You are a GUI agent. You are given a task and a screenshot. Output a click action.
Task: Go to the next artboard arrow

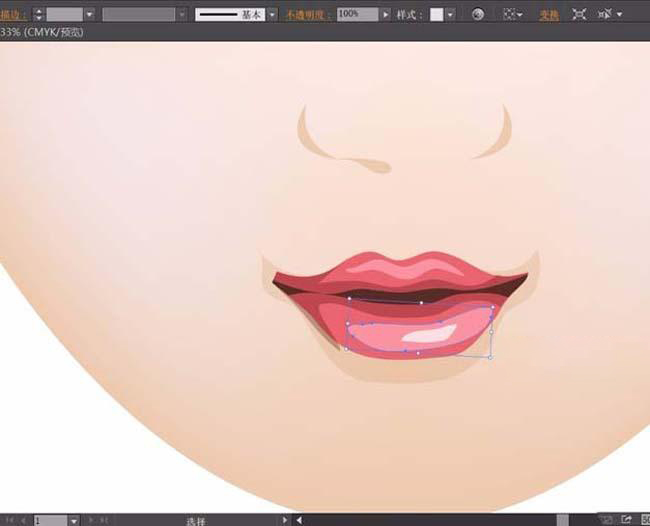tap(90, 520)
